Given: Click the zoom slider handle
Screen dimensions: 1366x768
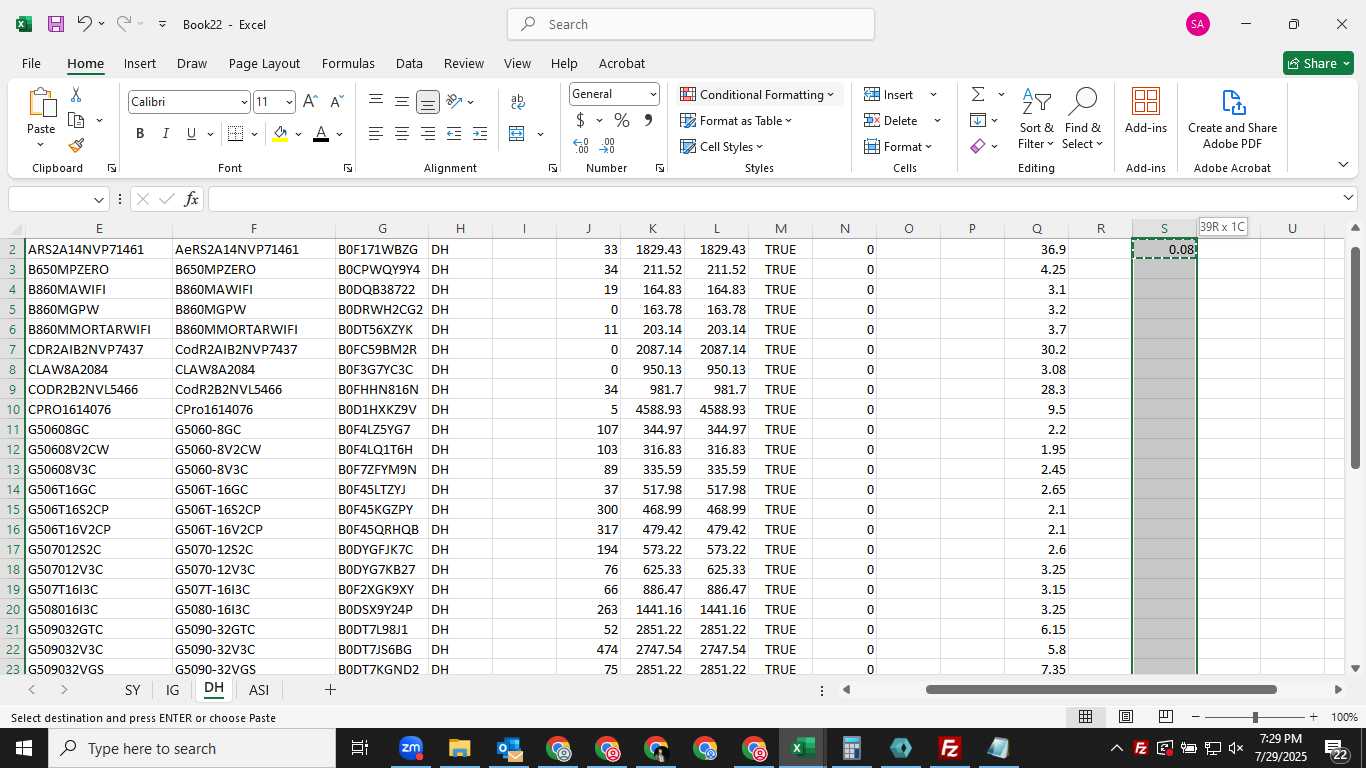Looking at the screenshot, I should click(1255, 717).
